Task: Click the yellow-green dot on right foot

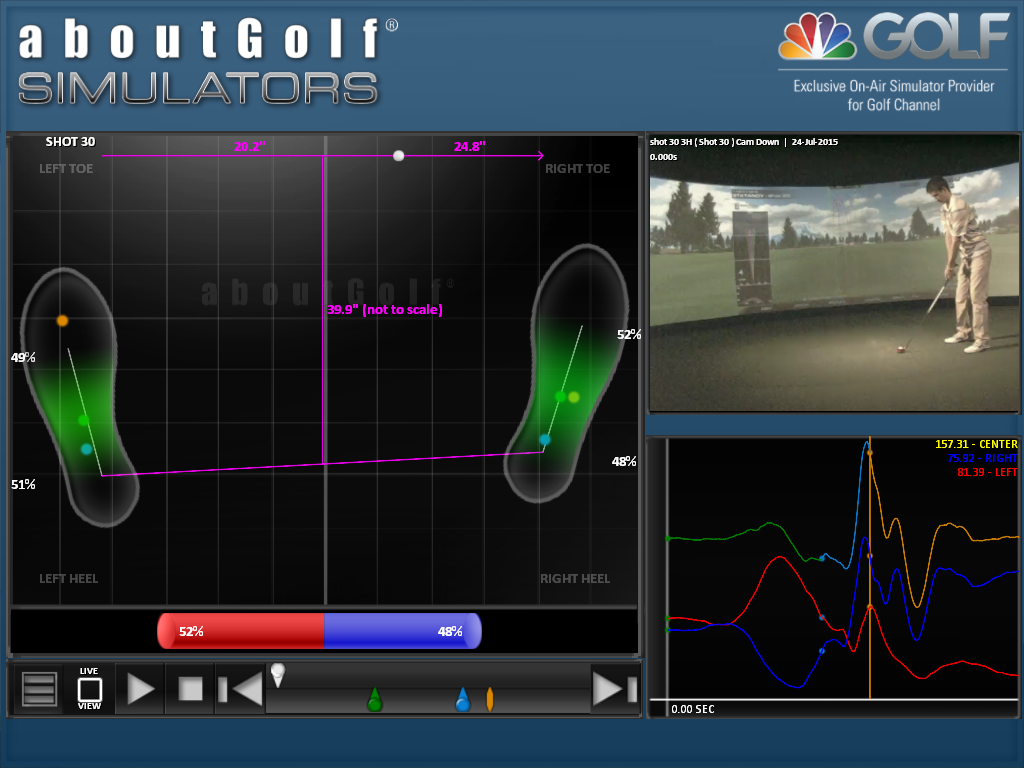Action: click(x=573, y=396)
